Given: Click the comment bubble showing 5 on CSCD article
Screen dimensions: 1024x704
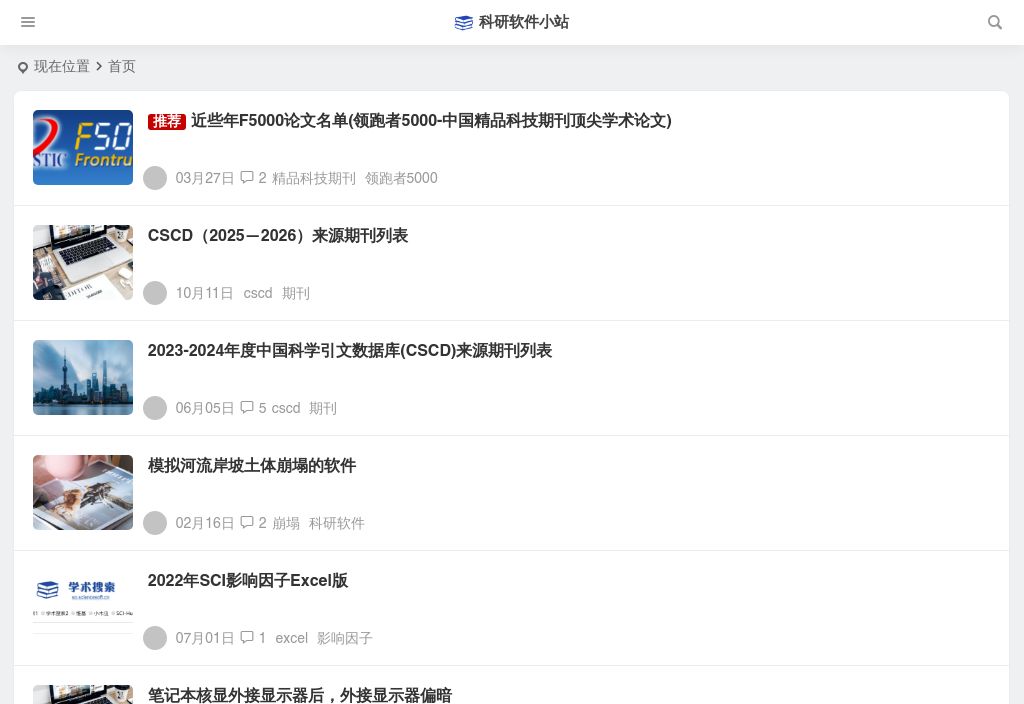Looking at the screenshot, I should [x=247, y=408].
